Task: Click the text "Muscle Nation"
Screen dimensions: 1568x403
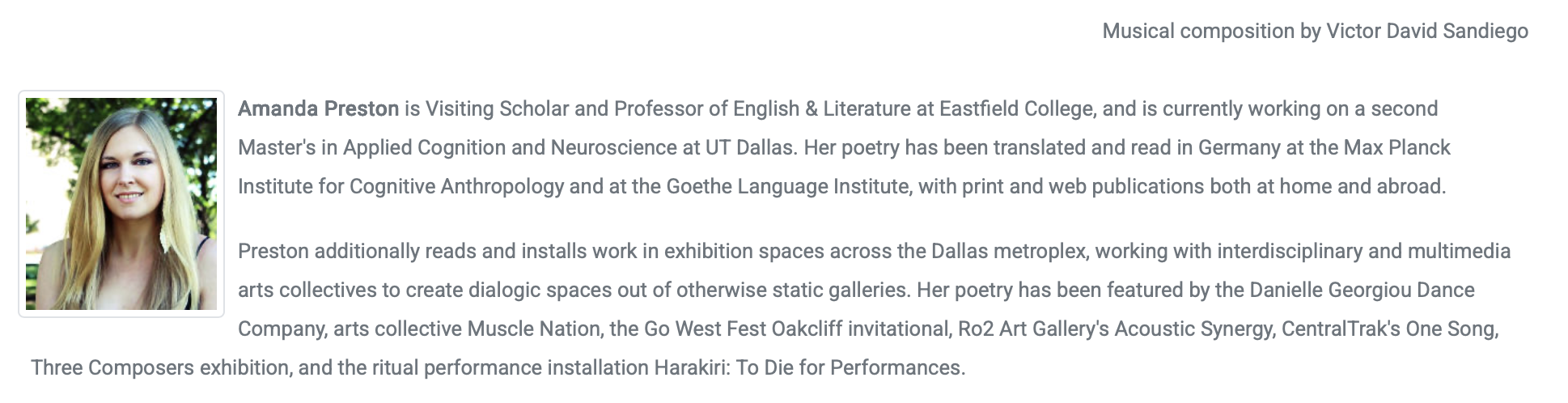Action: (533, 329)
